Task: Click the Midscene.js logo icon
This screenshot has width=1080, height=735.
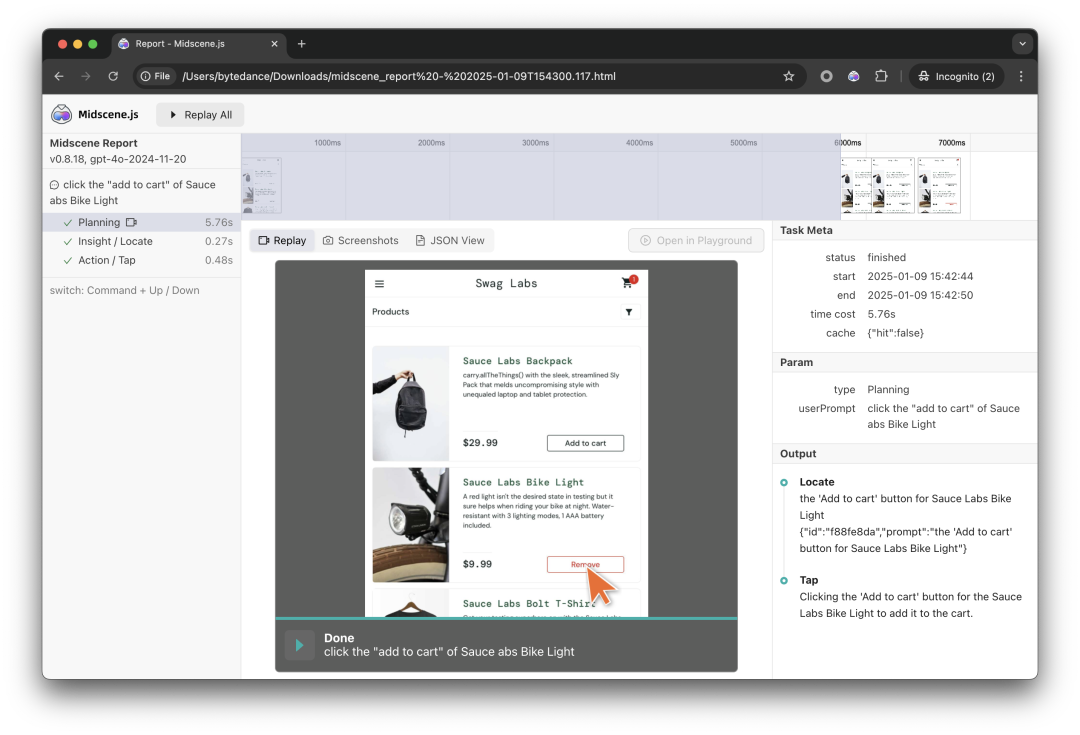Action: tap(61, 113)
